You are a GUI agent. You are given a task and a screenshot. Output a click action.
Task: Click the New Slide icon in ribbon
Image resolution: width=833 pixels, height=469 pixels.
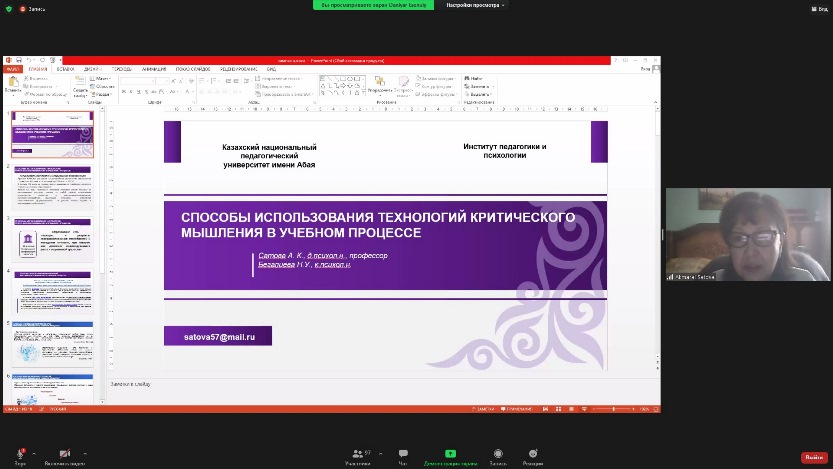coord(79,85)
